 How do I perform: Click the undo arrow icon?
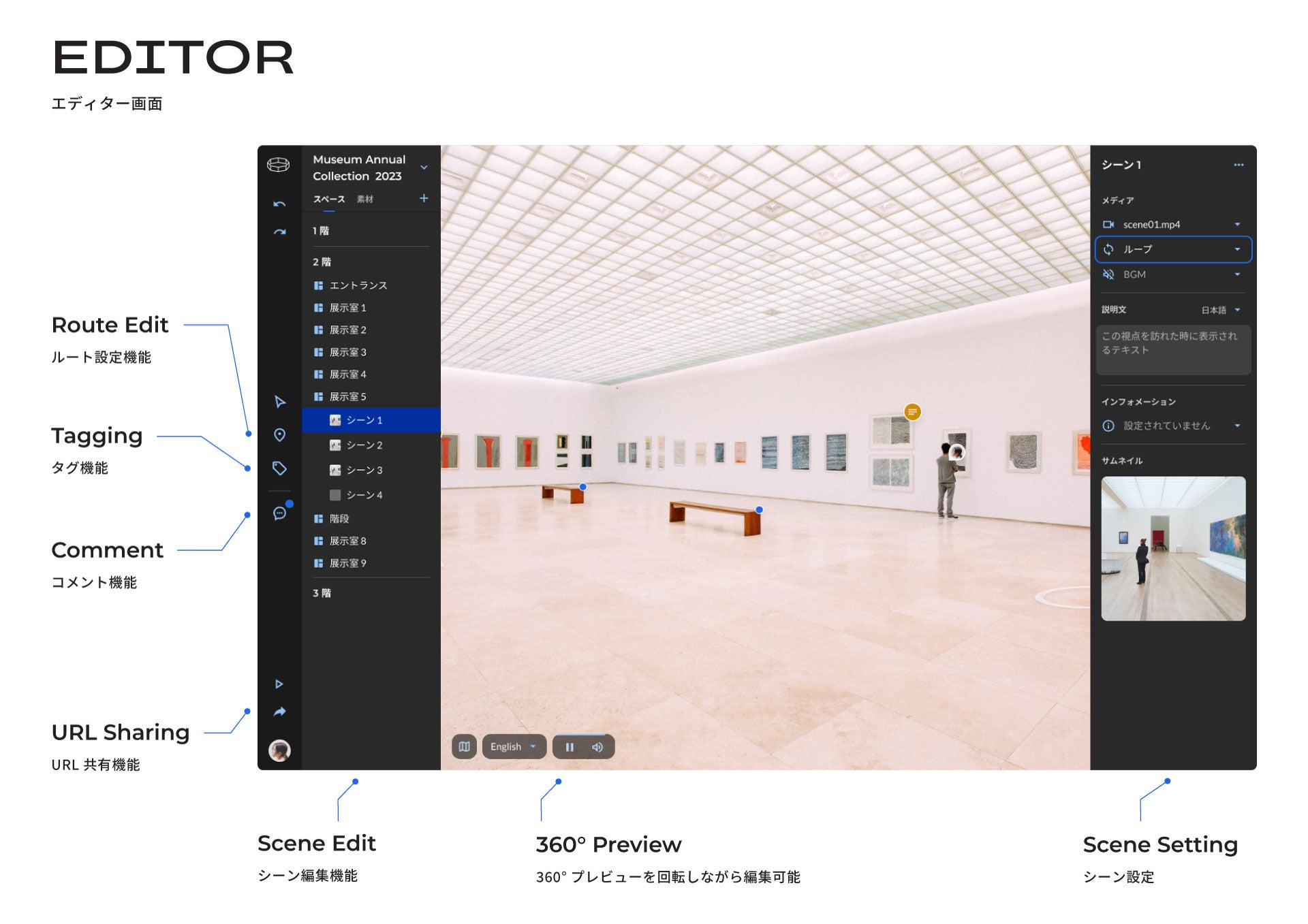coord(279,204)
